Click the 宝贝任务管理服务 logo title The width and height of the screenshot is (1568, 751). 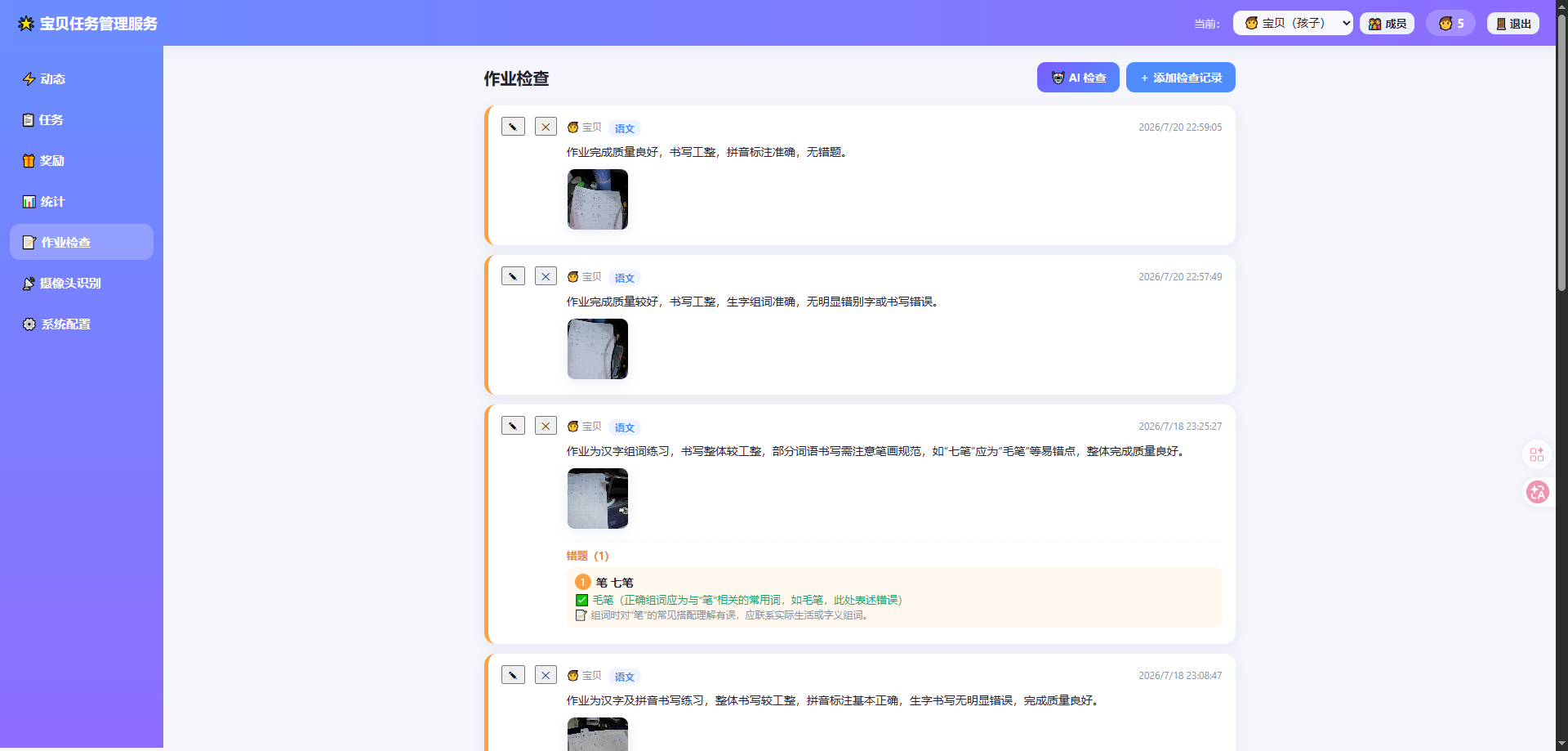point(88,24)
